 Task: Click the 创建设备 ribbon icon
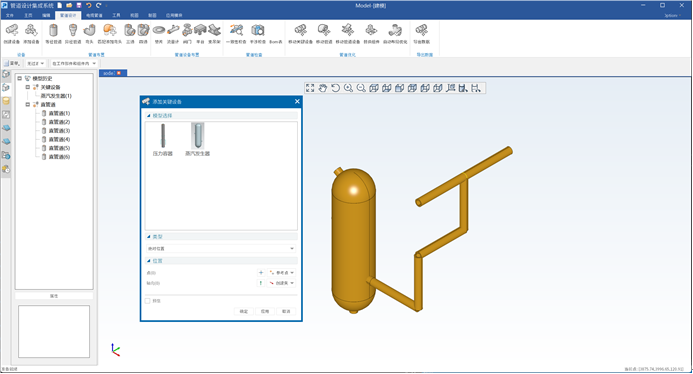click(x=11, y=34)
